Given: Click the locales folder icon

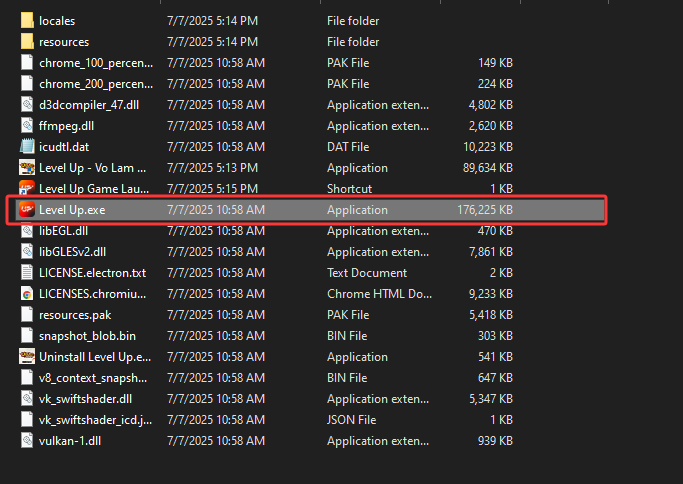Looking at the screenshot, I should (27, 20).
